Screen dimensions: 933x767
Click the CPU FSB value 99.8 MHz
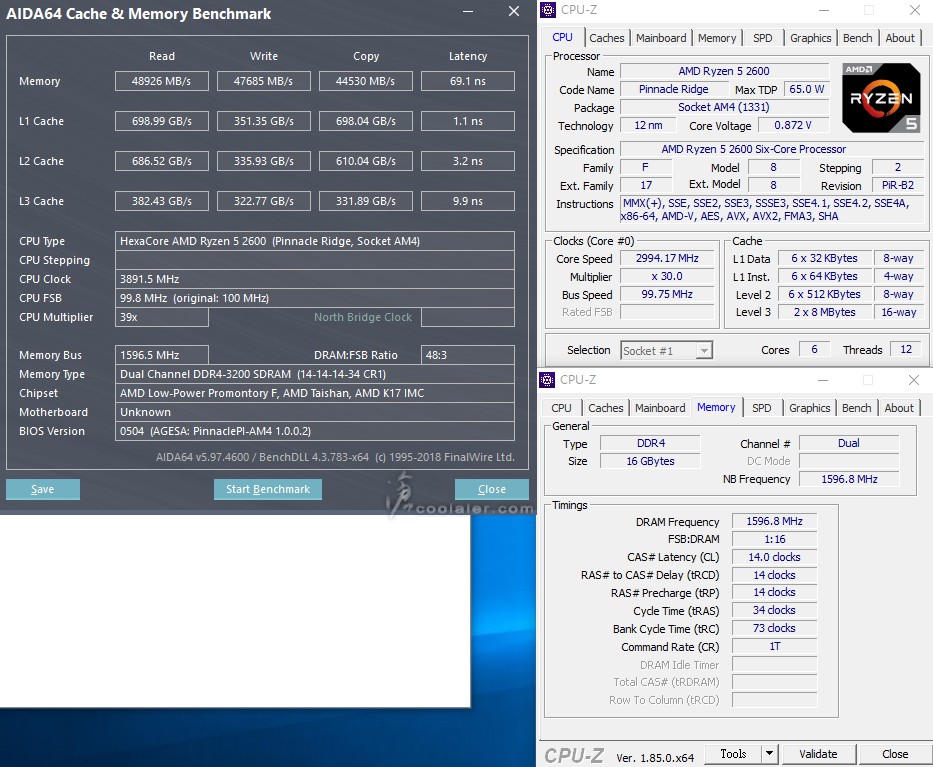[315, 298]
